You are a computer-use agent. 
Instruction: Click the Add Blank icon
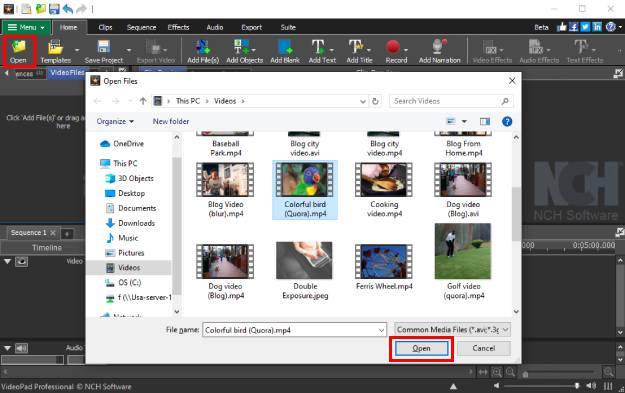pyautogui.click(x=285, y=47)
